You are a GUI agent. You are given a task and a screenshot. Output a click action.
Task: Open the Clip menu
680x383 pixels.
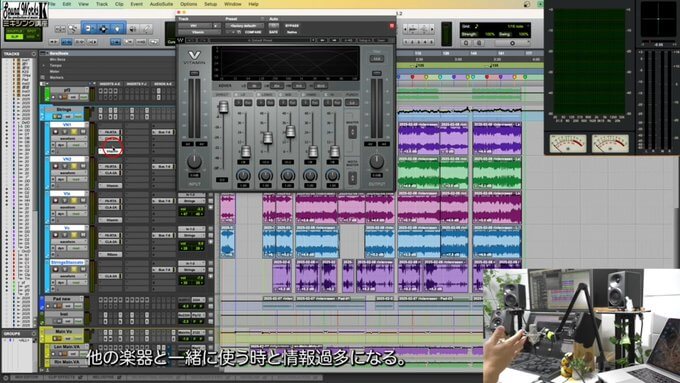pos(119,4)
